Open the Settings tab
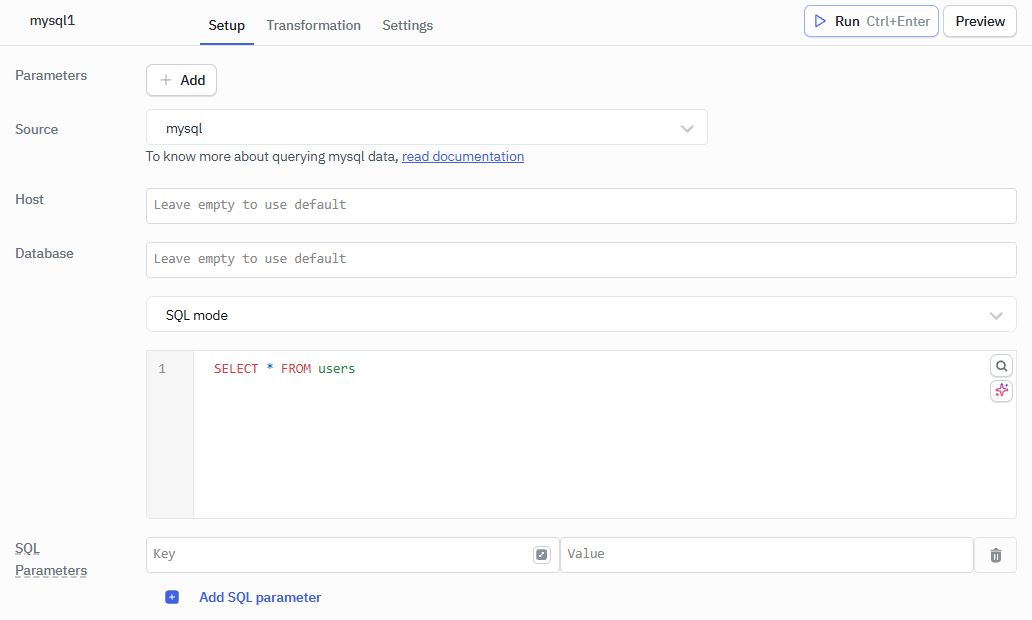1032x620 pixels. [407, 25]
